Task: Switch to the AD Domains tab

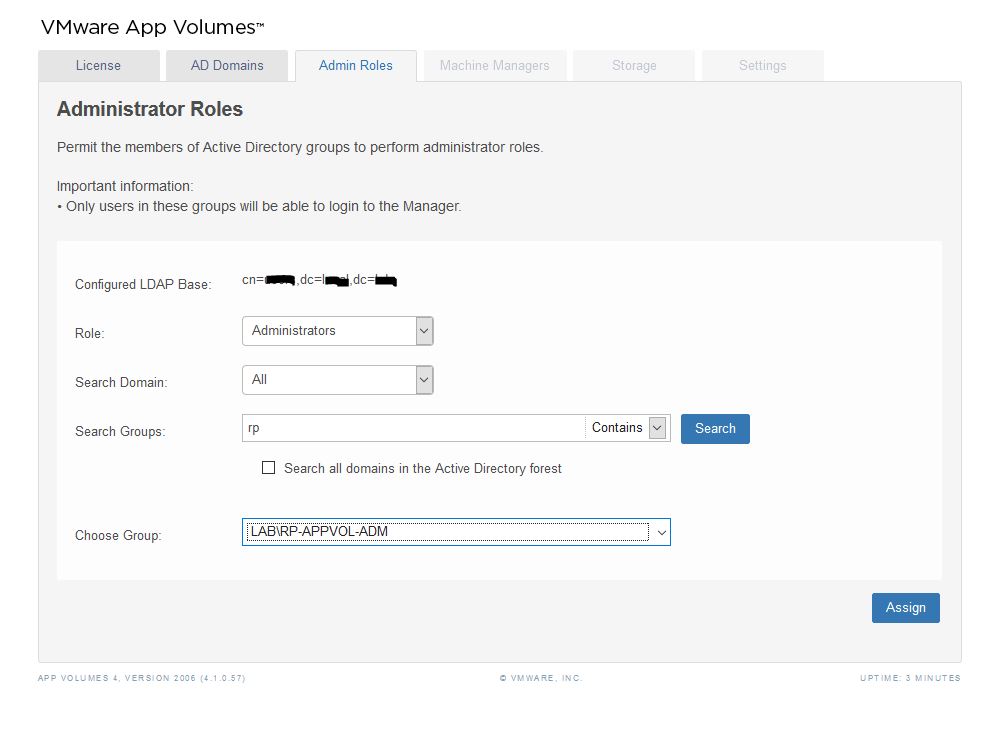Action: pos(227,66)
